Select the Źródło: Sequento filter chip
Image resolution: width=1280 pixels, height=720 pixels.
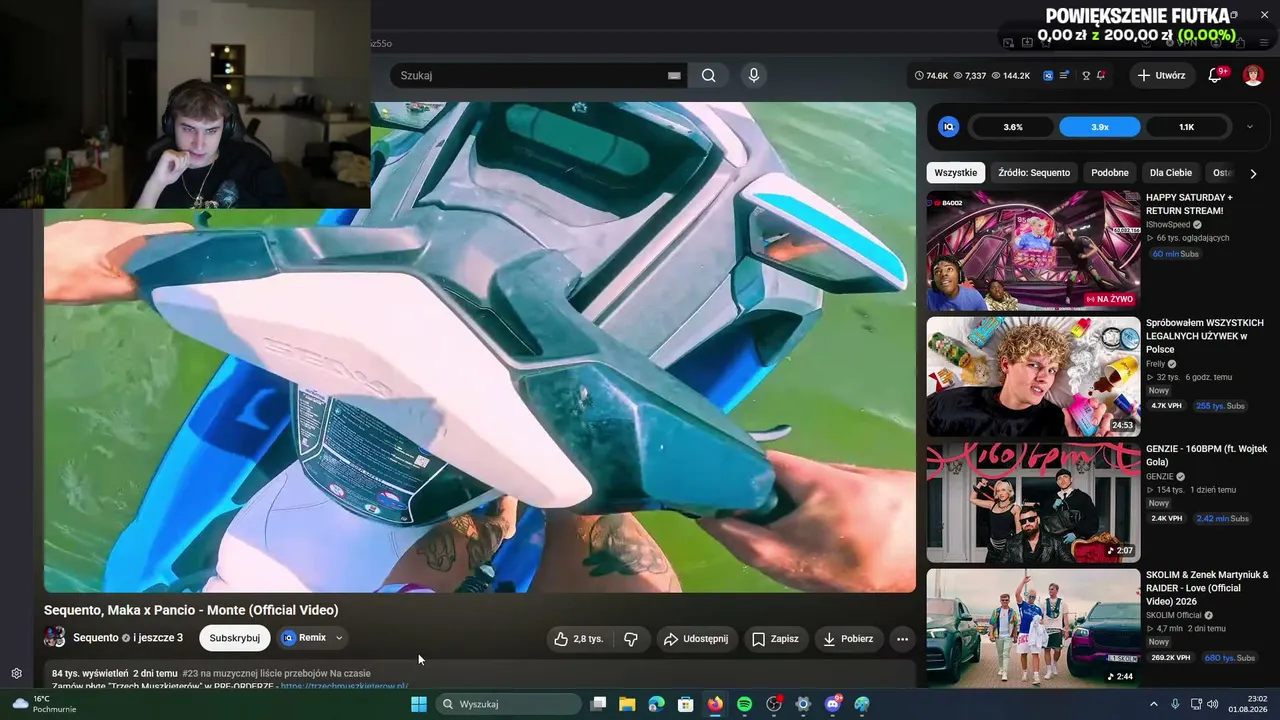click(x=1034, y=173)
